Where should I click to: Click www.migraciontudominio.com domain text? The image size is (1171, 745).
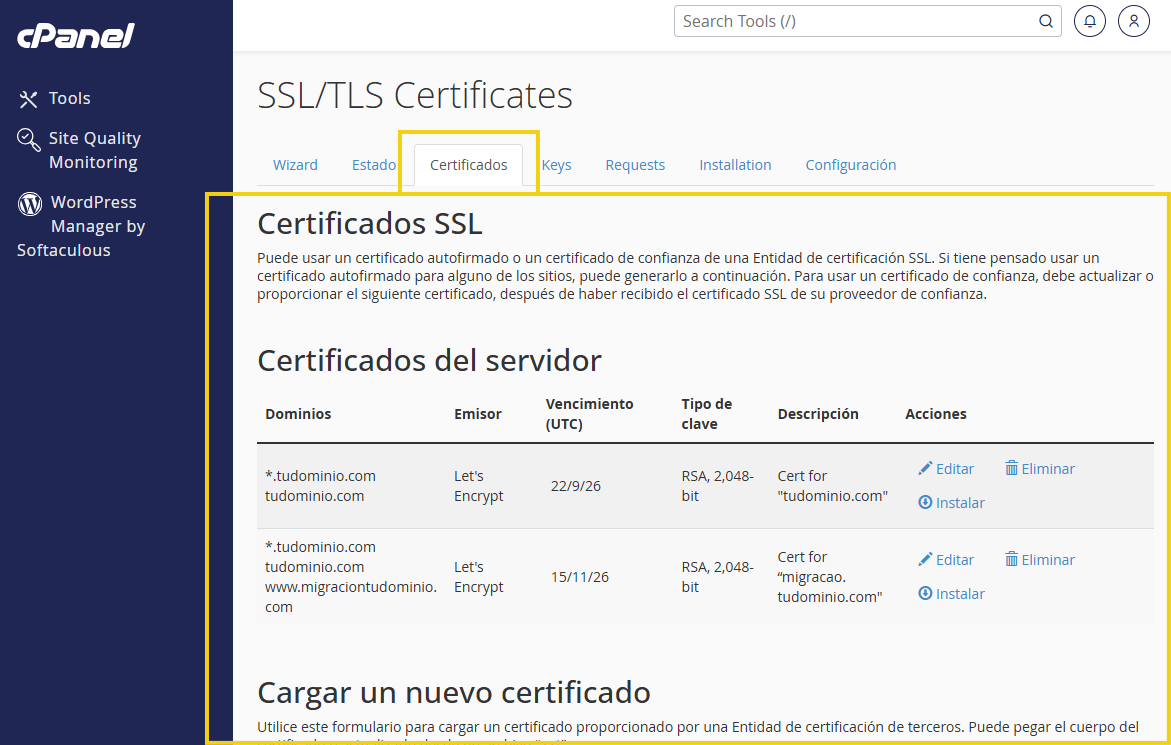pyautogui.click(x=351, y=596)
